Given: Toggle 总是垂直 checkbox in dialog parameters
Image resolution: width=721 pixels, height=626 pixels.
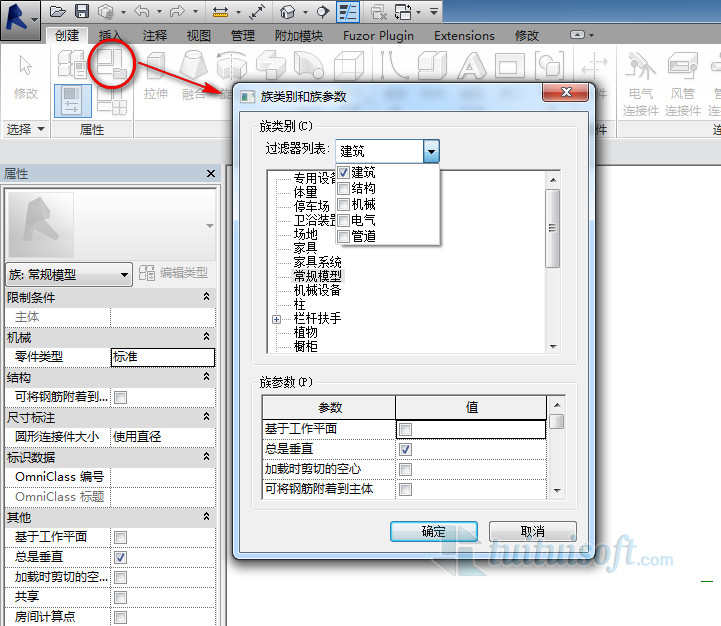Looking at the screenshot, I should (x=406, y=449).
